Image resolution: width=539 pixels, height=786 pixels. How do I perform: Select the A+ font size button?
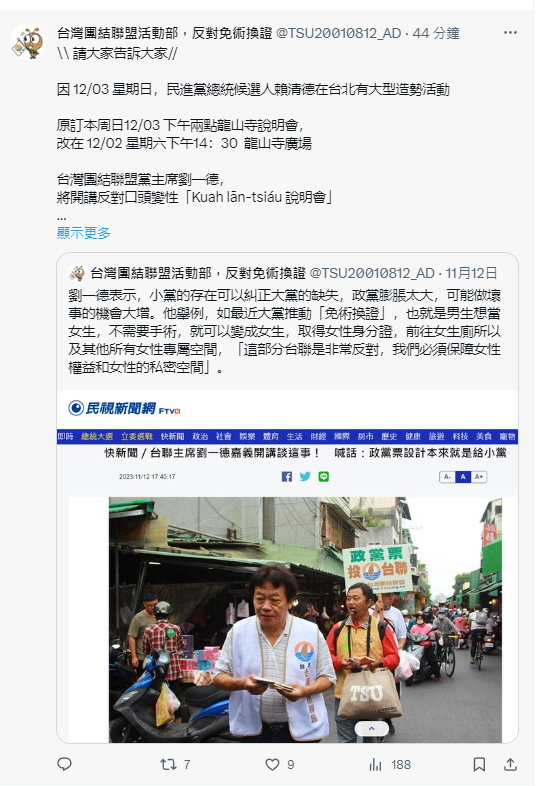(479, 477)
